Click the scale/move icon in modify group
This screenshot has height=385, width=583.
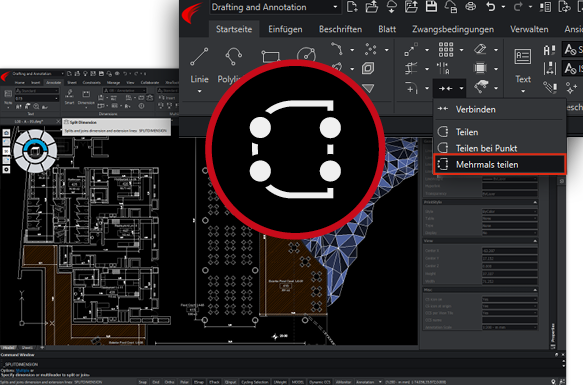coord(411,49)
